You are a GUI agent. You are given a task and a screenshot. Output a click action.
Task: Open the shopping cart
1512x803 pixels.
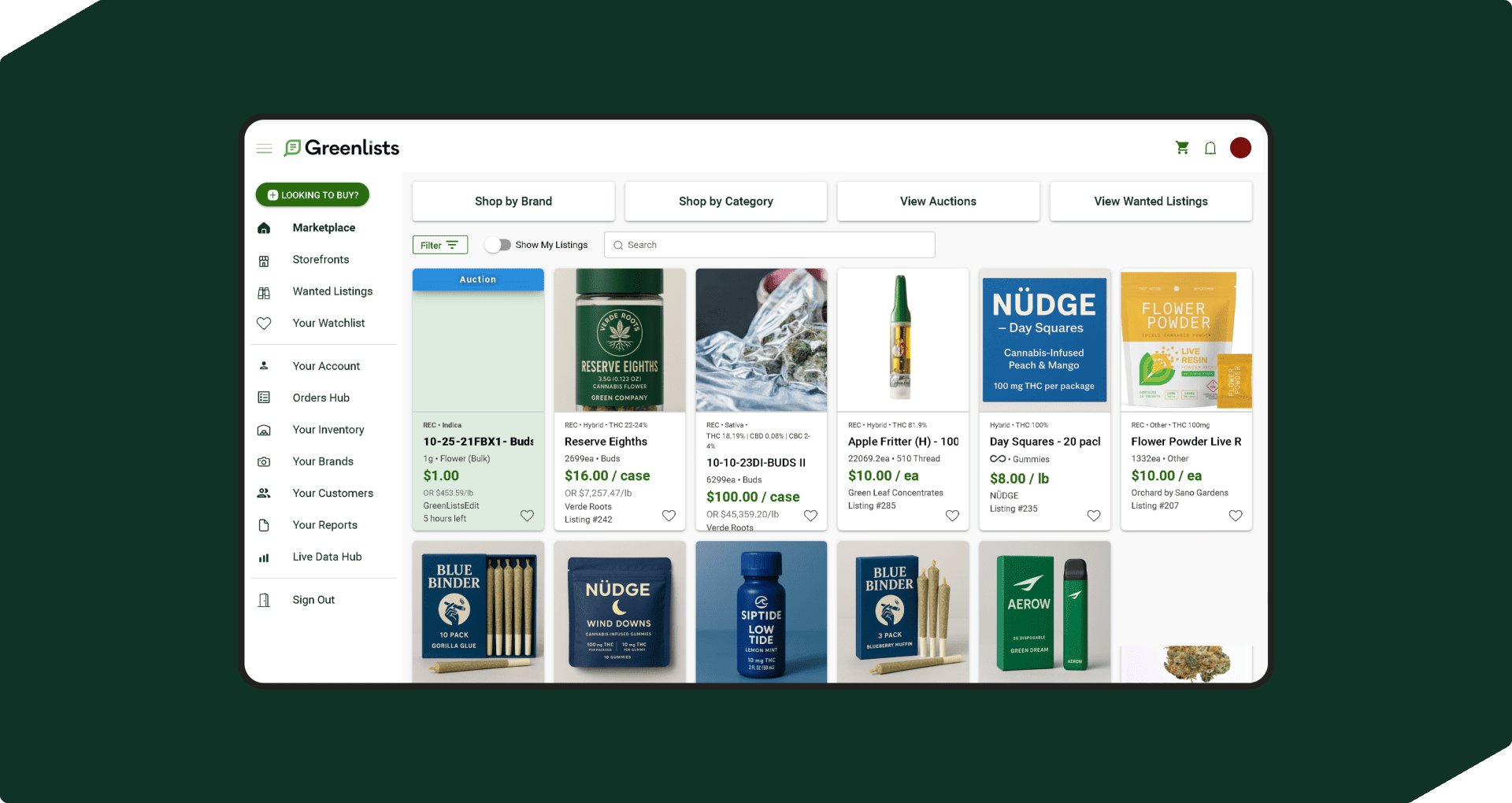[x=1182, y=148]
